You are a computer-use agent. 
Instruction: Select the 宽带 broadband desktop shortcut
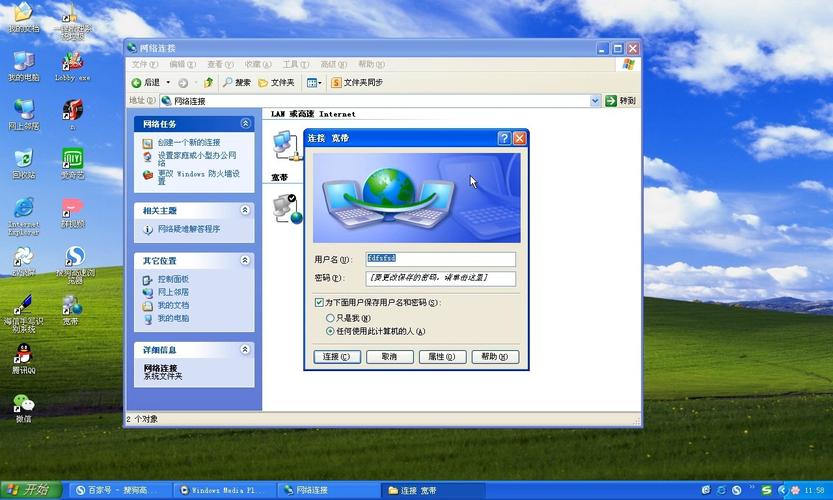point(71,310)
